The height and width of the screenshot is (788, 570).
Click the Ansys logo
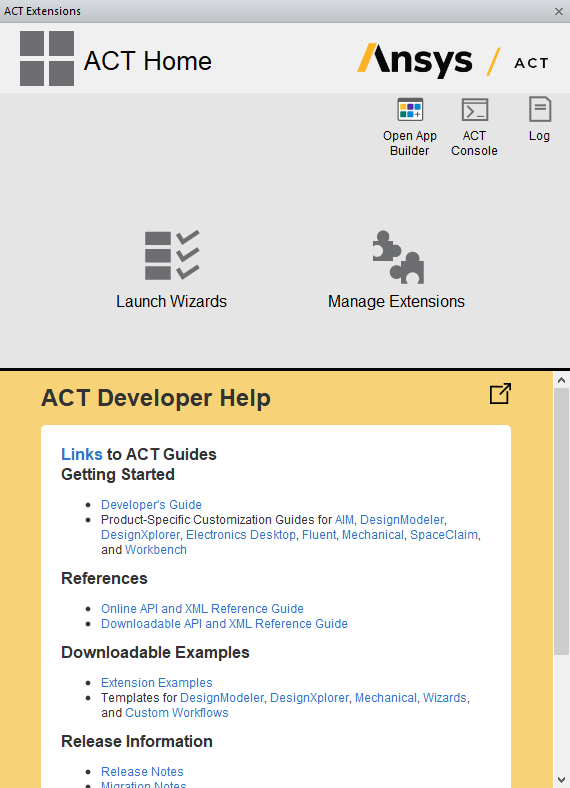pos(415,60)
